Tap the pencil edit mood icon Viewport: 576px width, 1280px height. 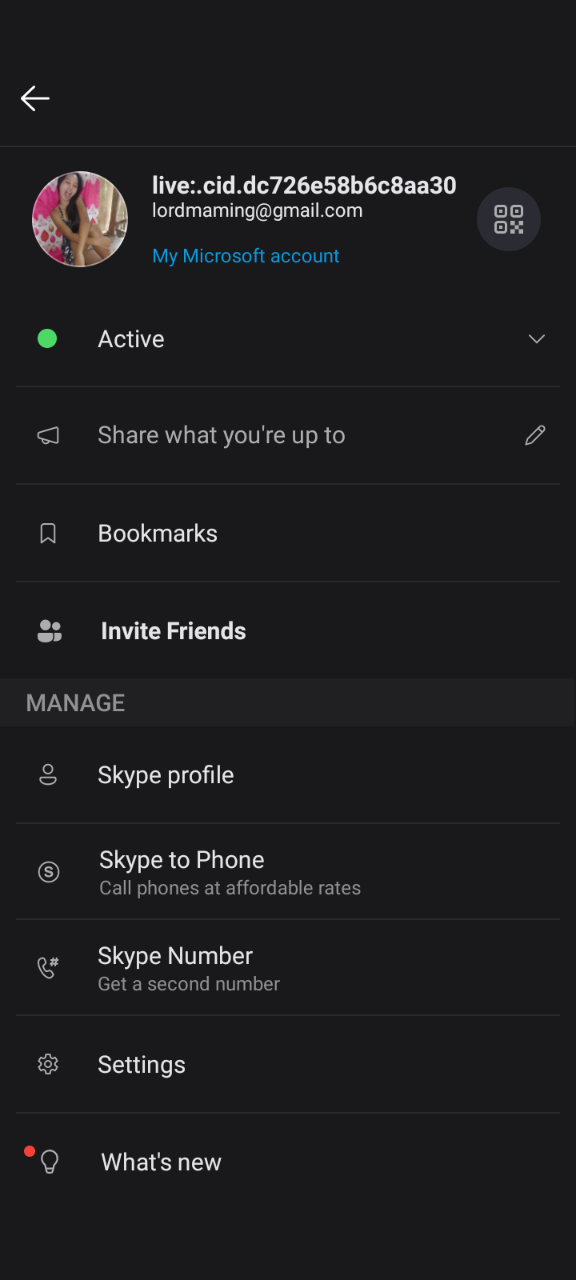tap(536, 435)
